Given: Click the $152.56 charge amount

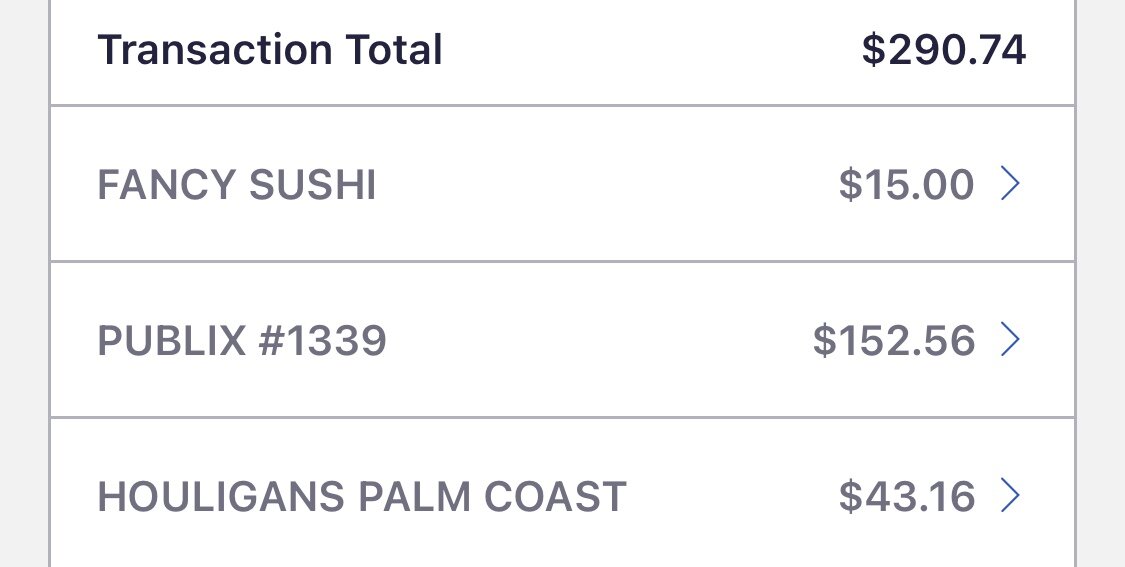Looking at the screenshot, I should coord(893,340).
